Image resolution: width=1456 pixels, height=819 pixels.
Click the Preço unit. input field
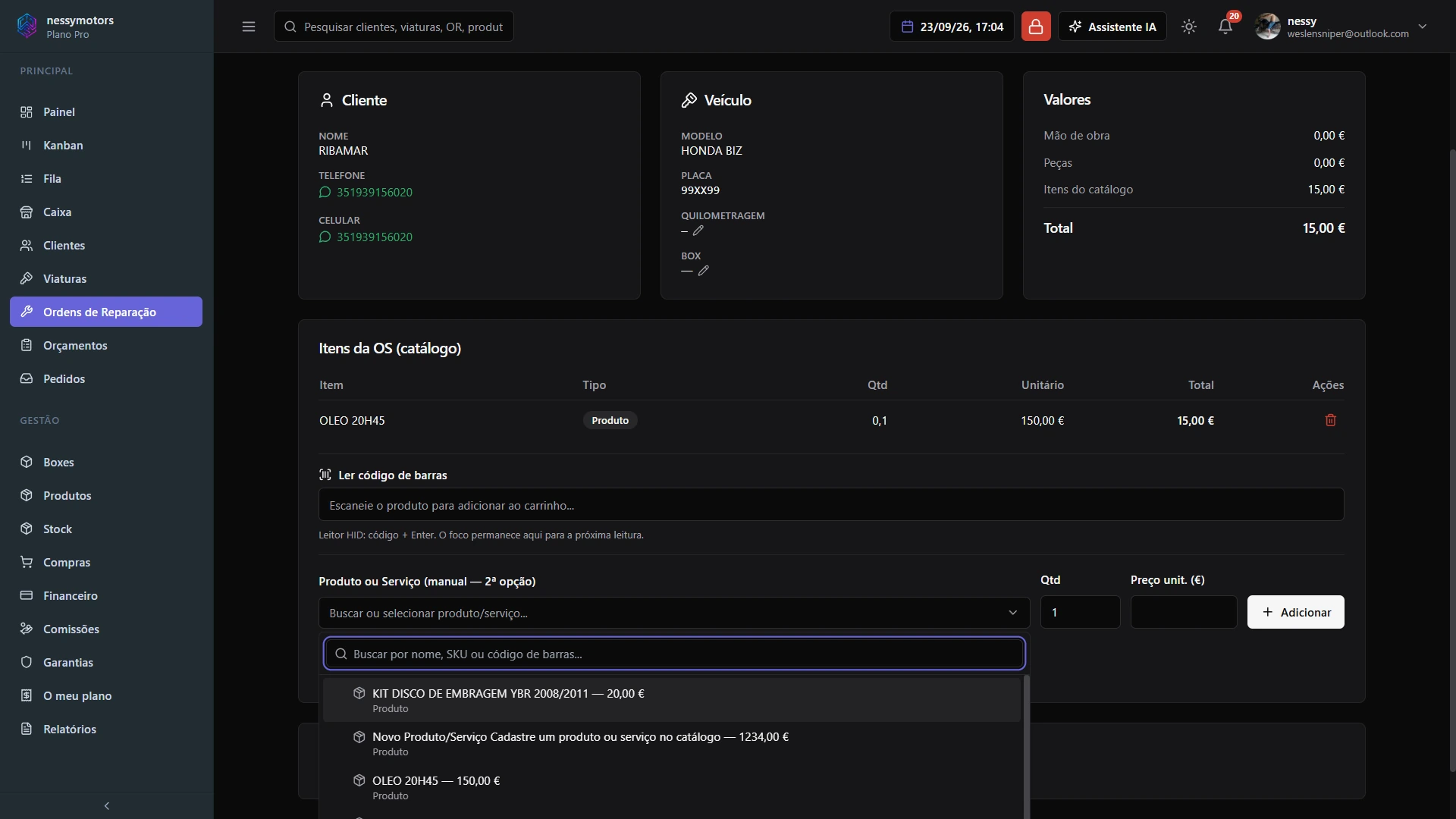(x=1183, y=612)
